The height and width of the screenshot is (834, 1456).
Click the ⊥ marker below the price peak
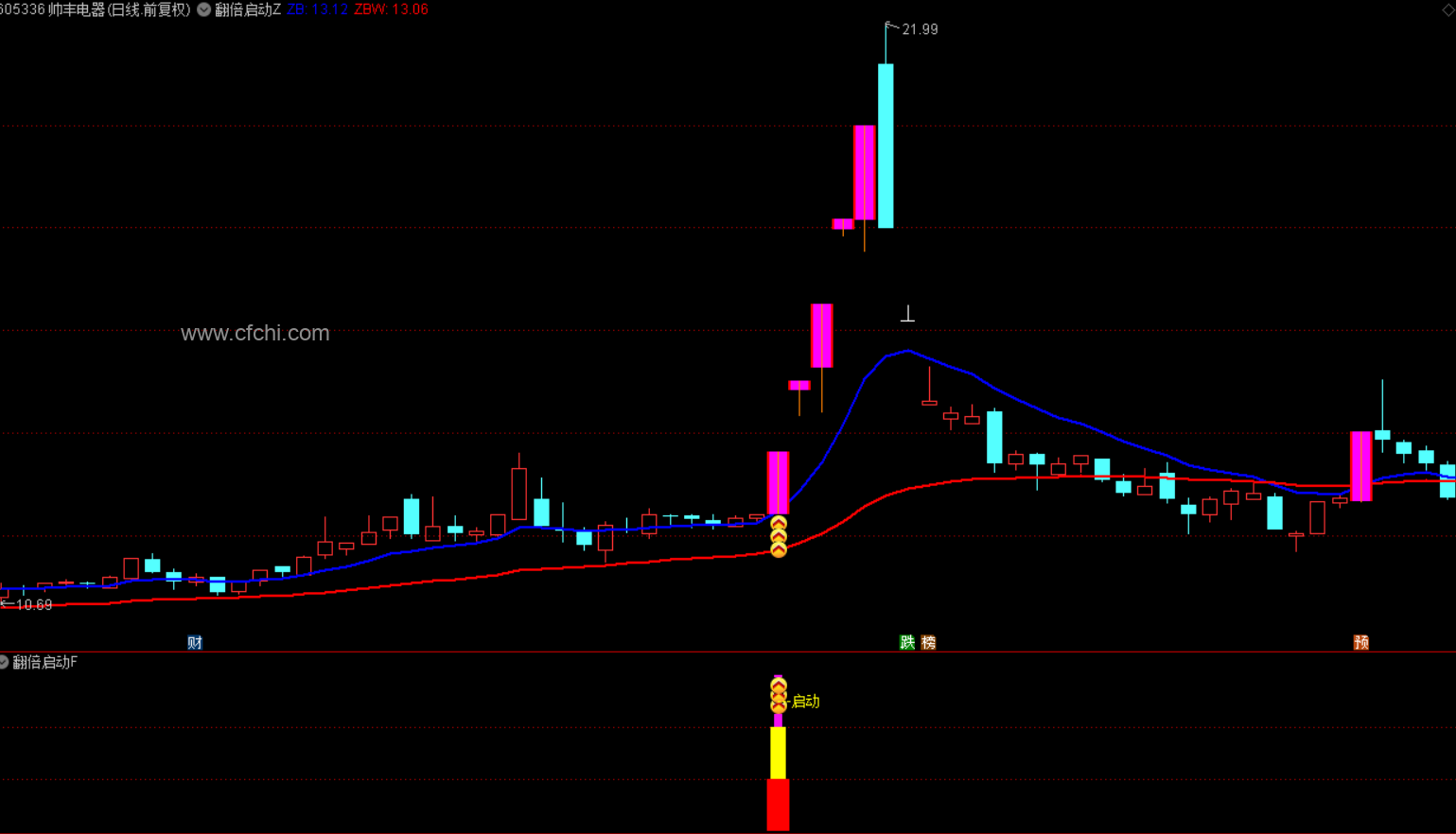pyautogui.click(x=907, y=314)
